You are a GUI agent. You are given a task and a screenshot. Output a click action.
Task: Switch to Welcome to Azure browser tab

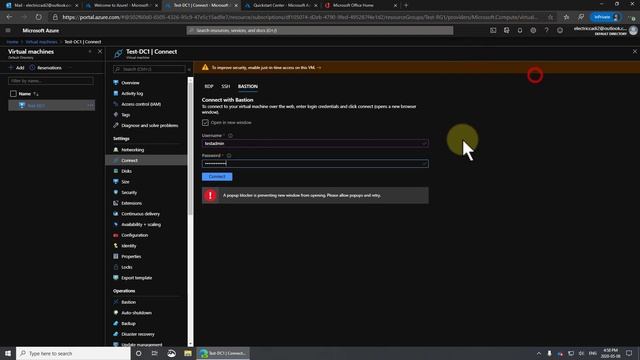(x=121, y=5)
